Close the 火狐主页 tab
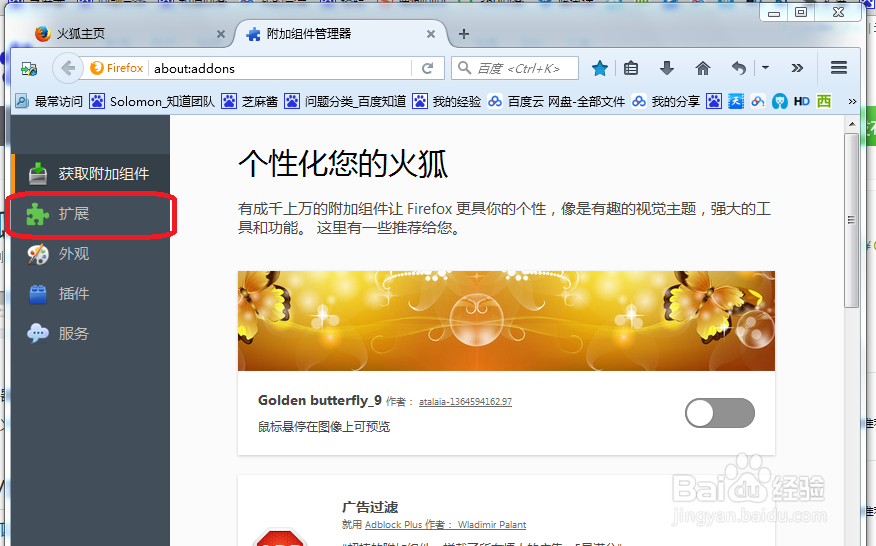 click(221, 34)
